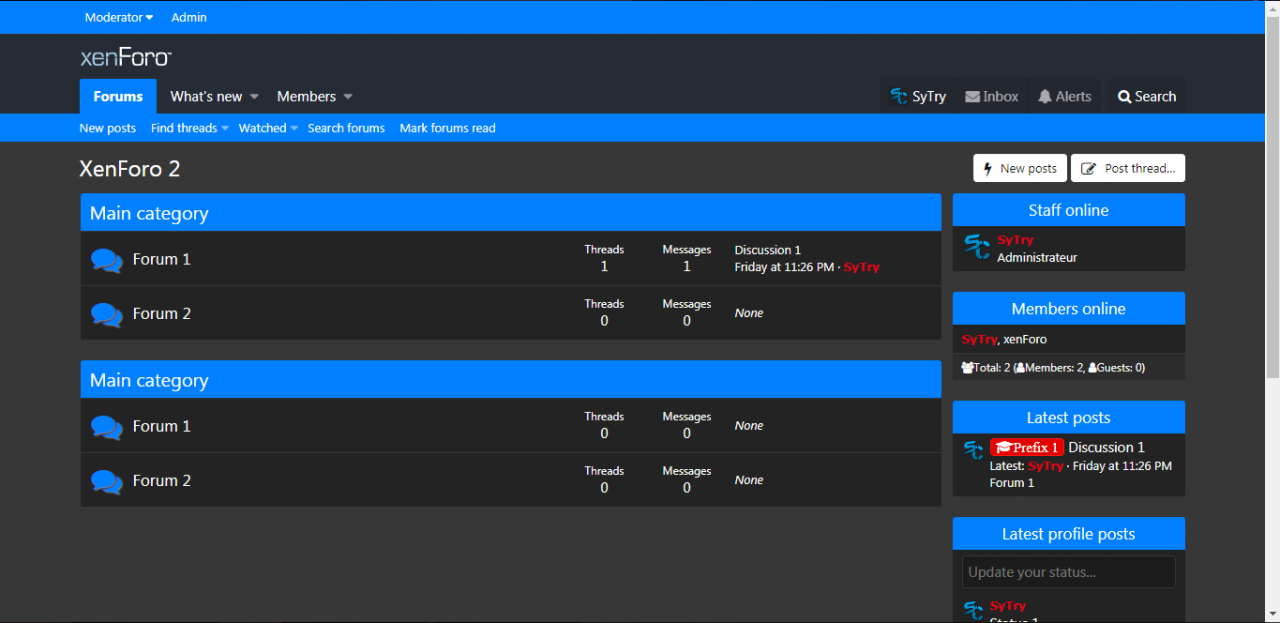Open the Latest profile posts heading

click(x=1069, y=534)
